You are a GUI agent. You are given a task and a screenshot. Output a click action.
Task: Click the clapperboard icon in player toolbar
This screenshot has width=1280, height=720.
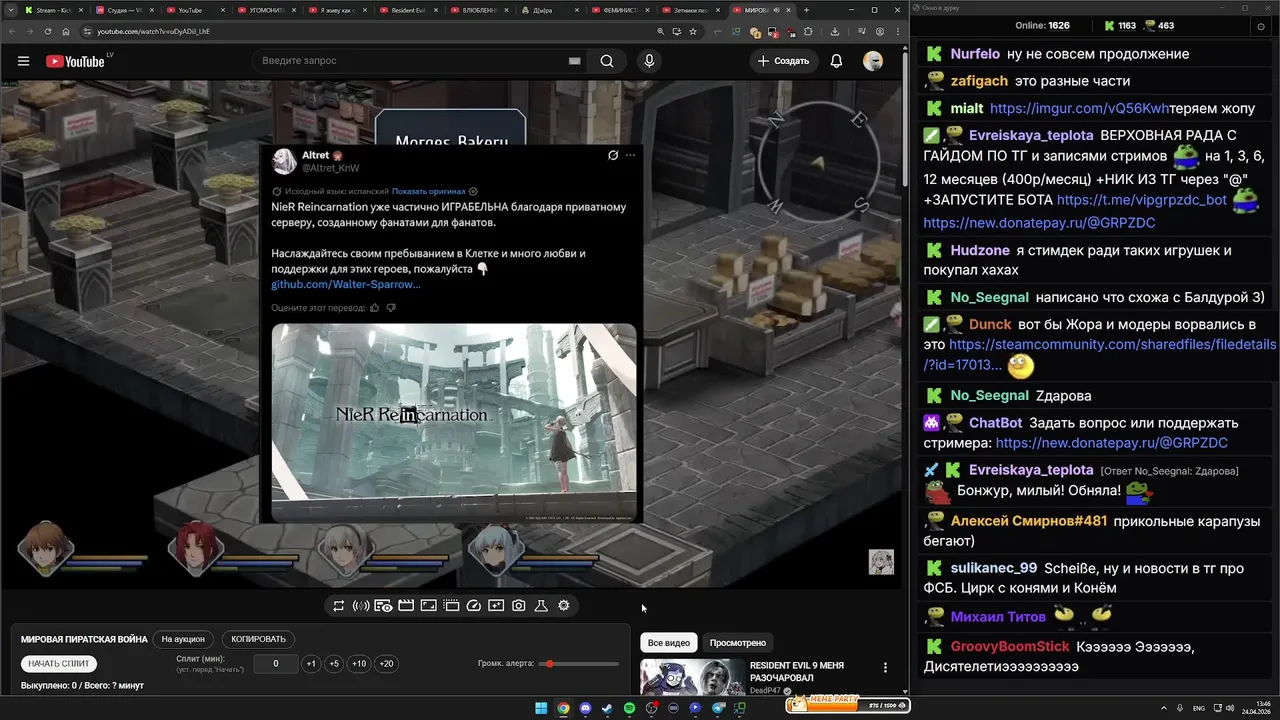click(x=406, y=605)
